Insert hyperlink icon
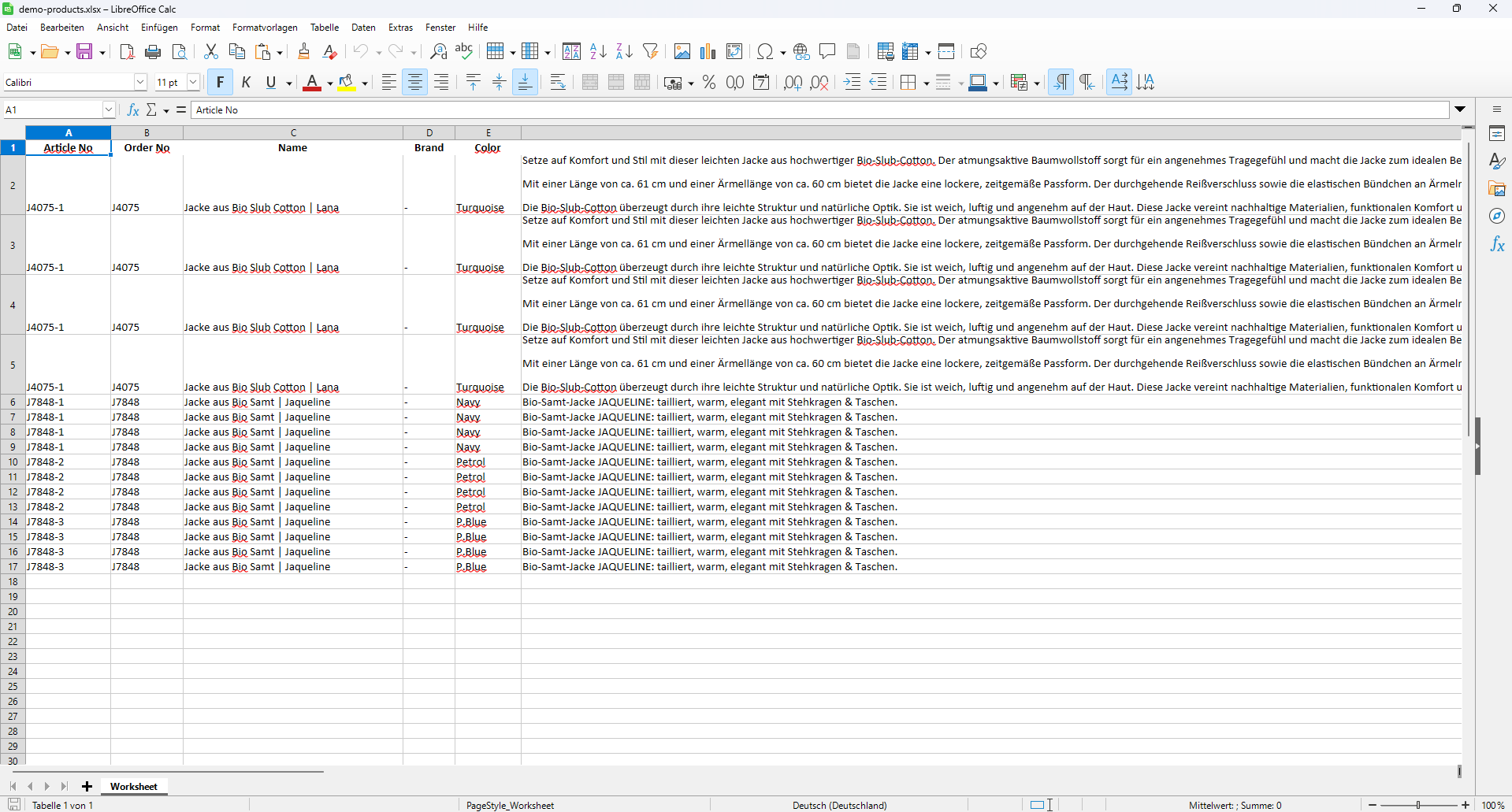The image size is (1512, 812). (801, 52)
